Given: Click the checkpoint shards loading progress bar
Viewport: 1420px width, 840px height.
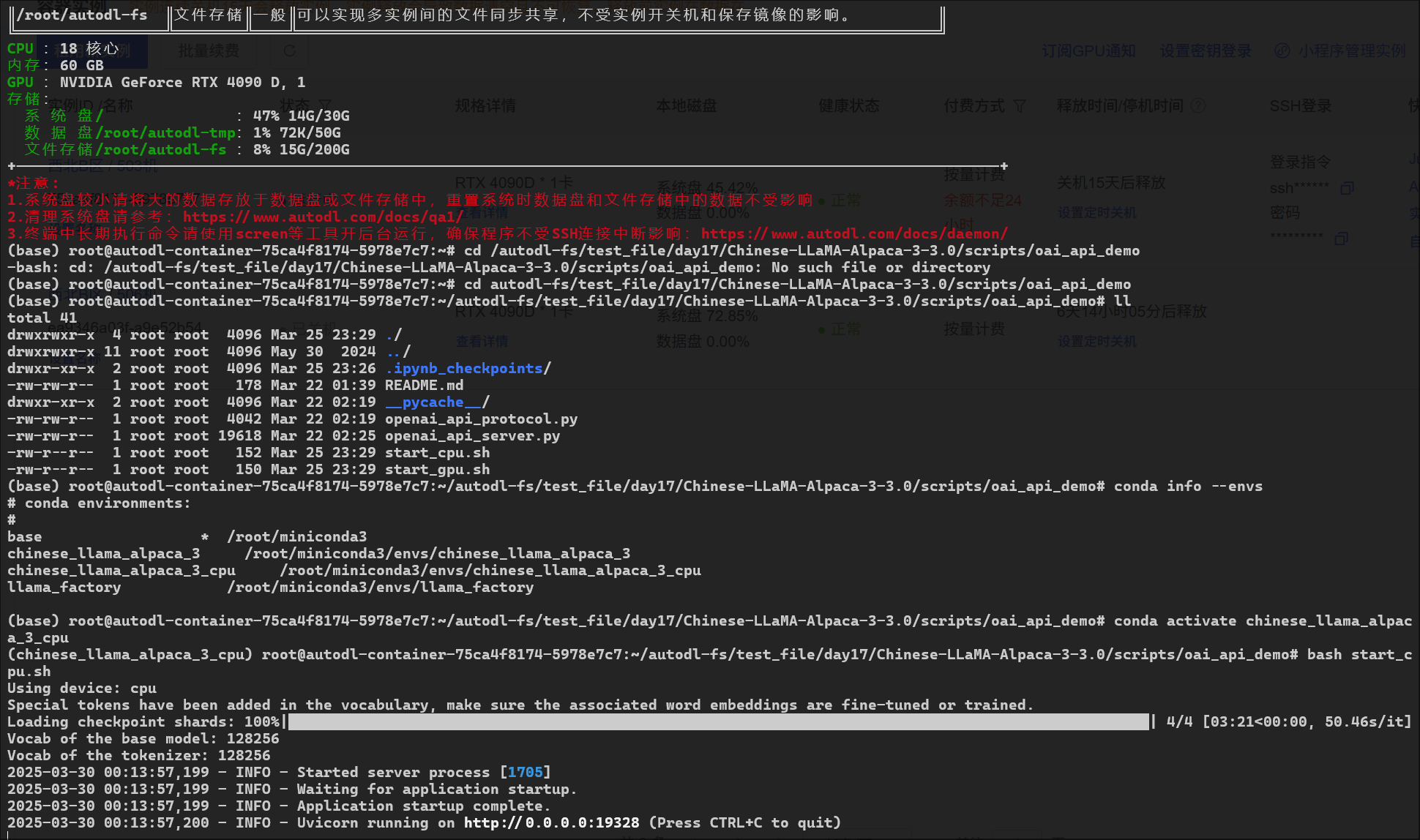Looking at the screenshot, I should click(718, 721).
